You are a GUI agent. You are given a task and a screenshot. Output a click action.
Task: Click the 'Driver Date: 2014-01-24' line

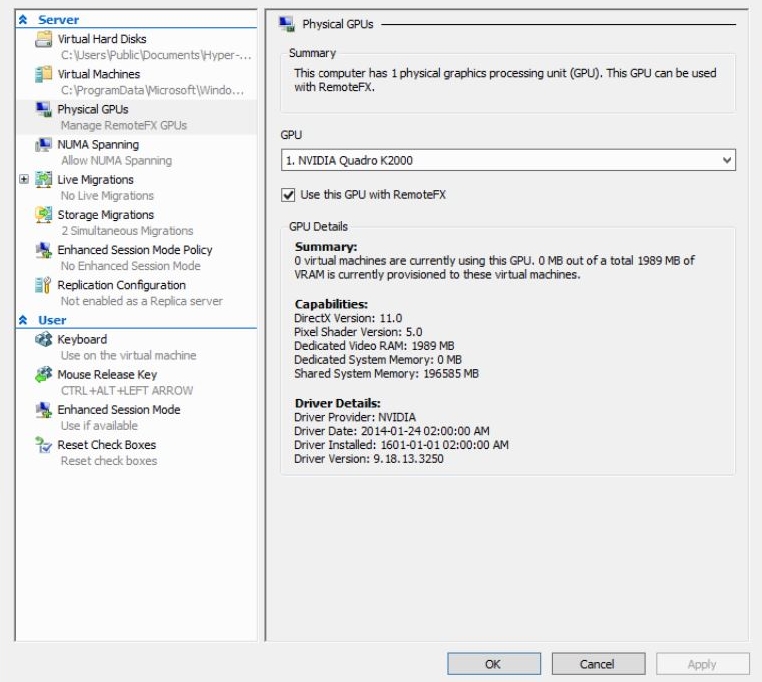click(x=392, y=431)
